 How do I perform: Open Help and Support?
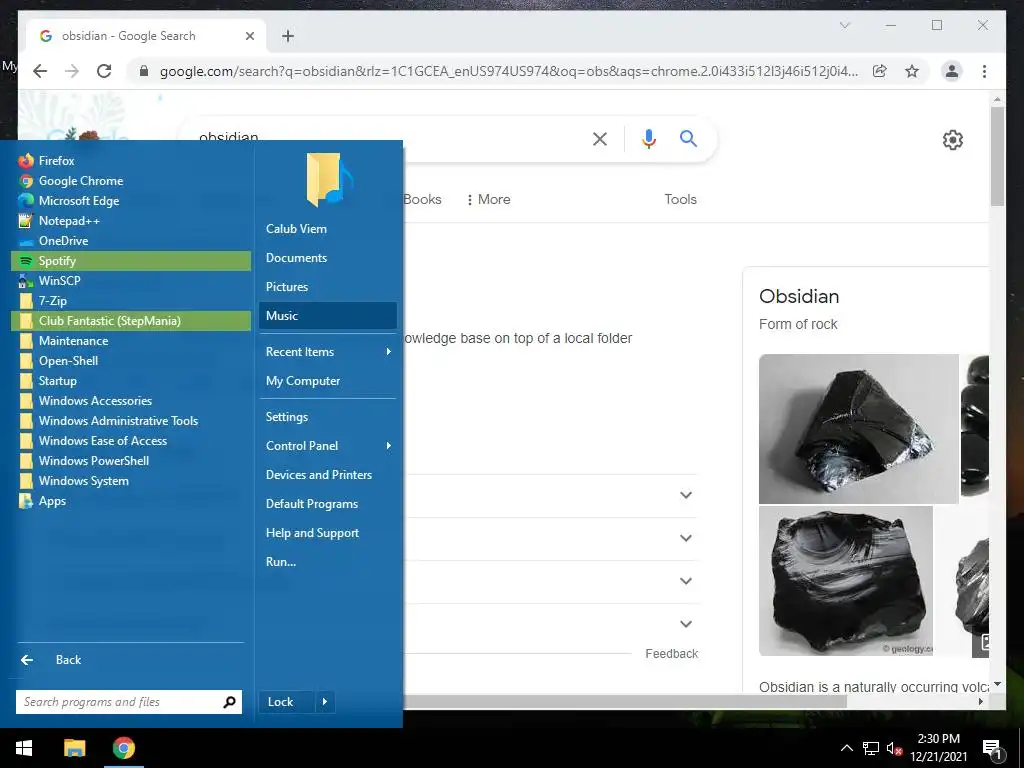tap(328, 533)
